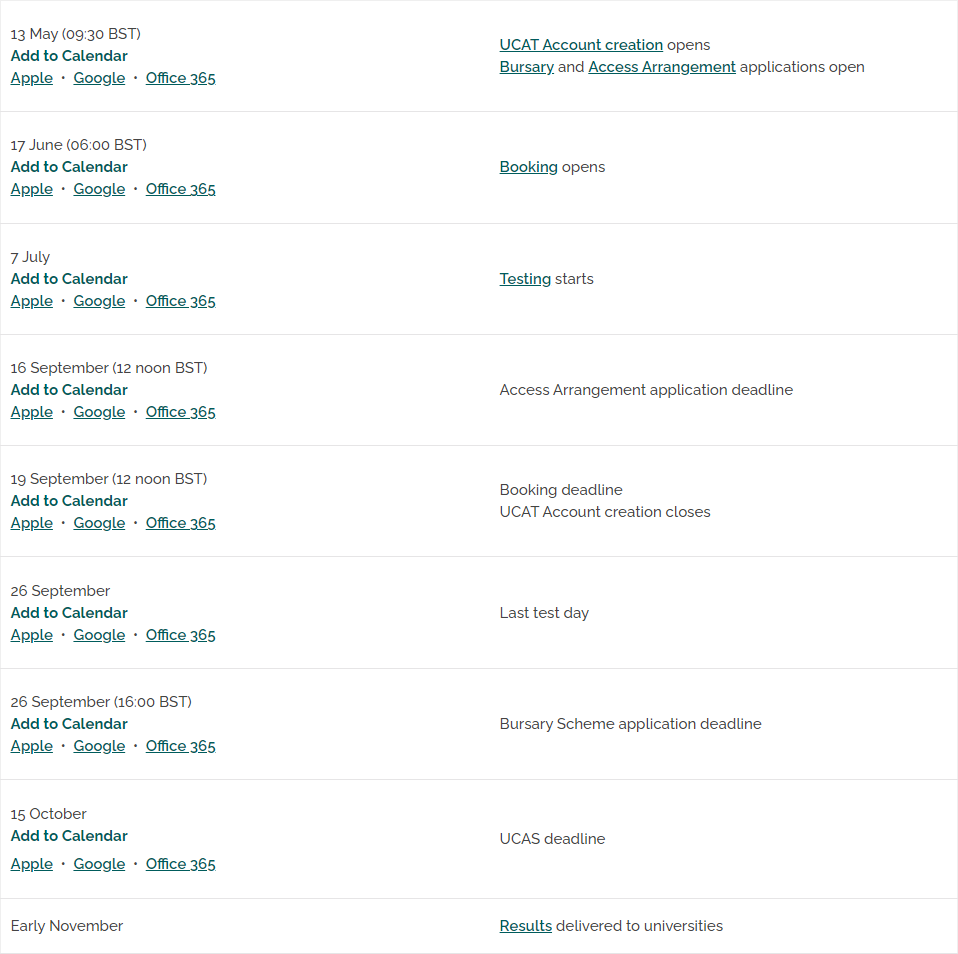The width and height of the screenshot is (958, 954).
Task: Add 16 September deadline to Office 365
Action: tap(180, 412)
